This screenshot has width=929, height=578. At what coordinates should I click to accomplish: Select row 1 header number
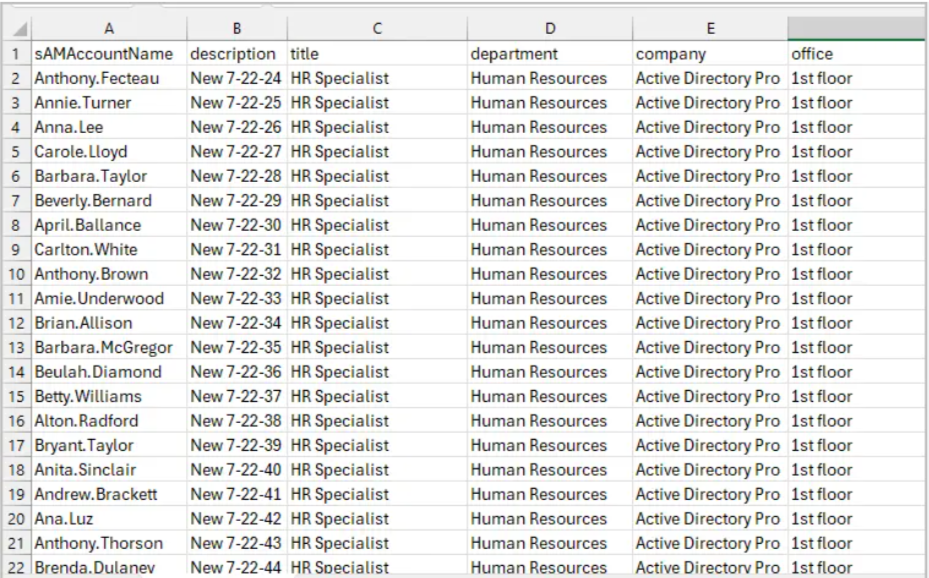coord(16,54)
